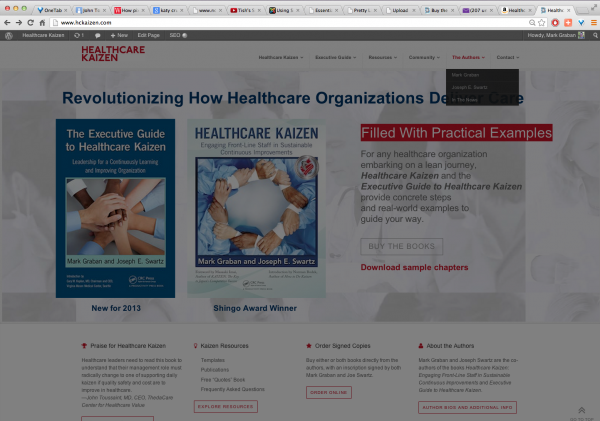Click the New for 2013 caption

[x=116, y=308]
